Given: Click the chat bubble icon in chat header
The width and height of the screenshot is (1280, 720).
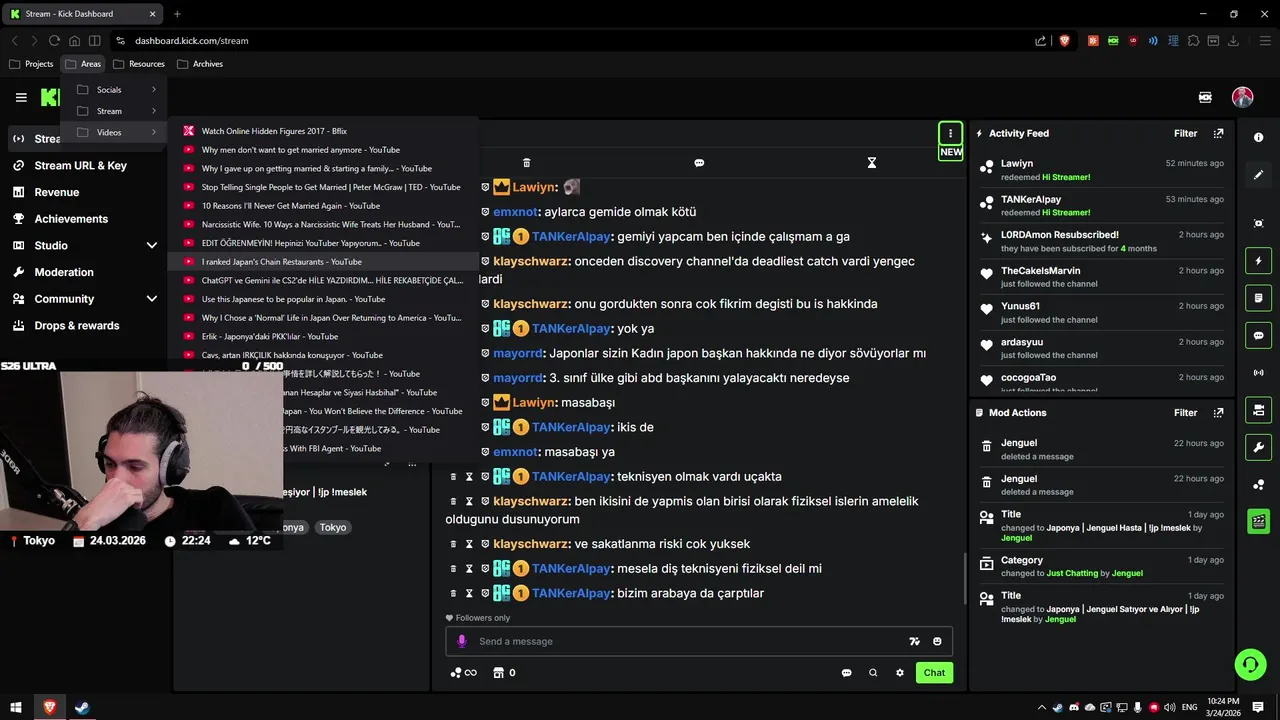Looking at the screenshot, I should tap(699, 162).
